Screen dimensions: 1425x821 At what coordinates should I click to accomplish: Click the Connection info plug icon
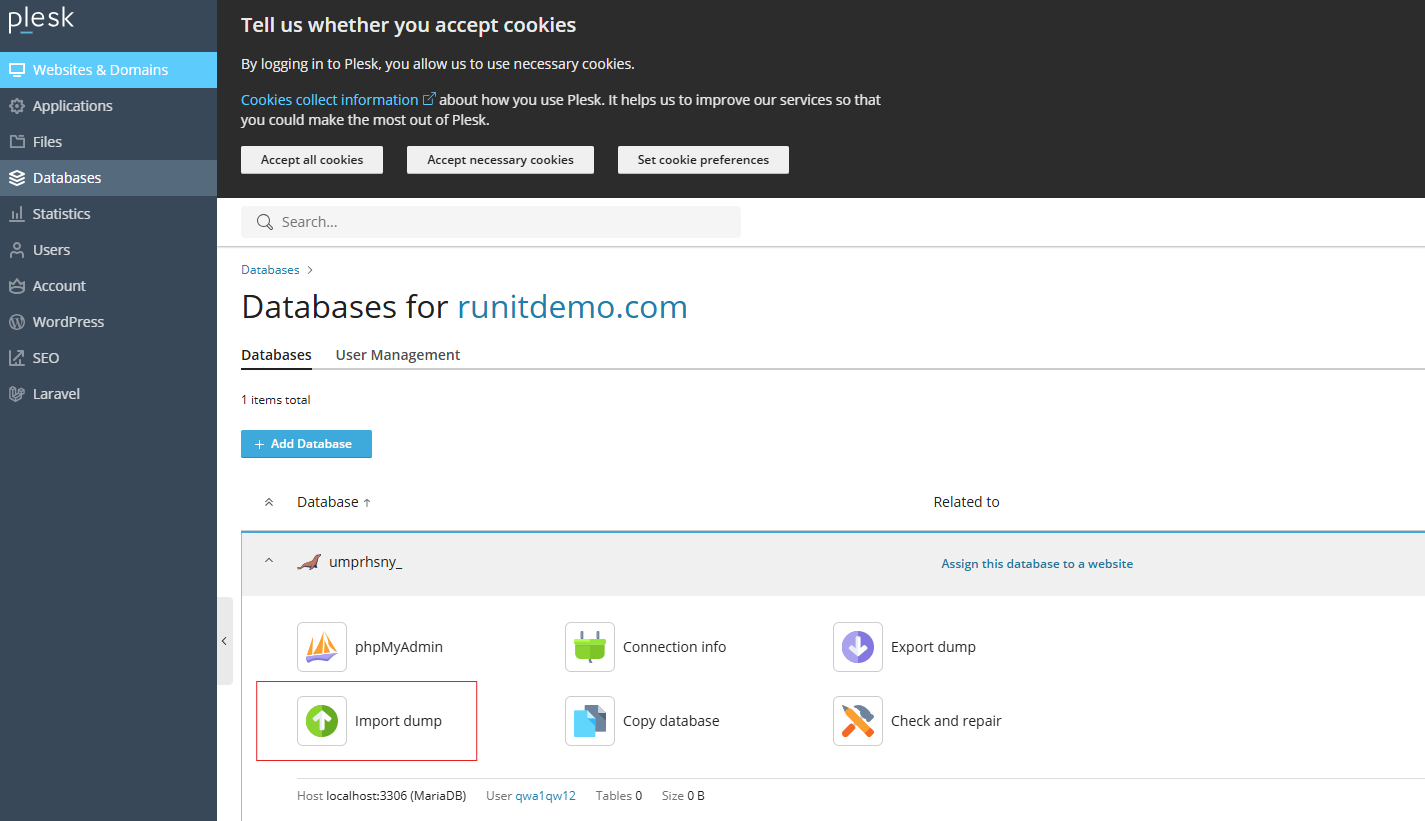pyautogui.click(x=590, y=647)
